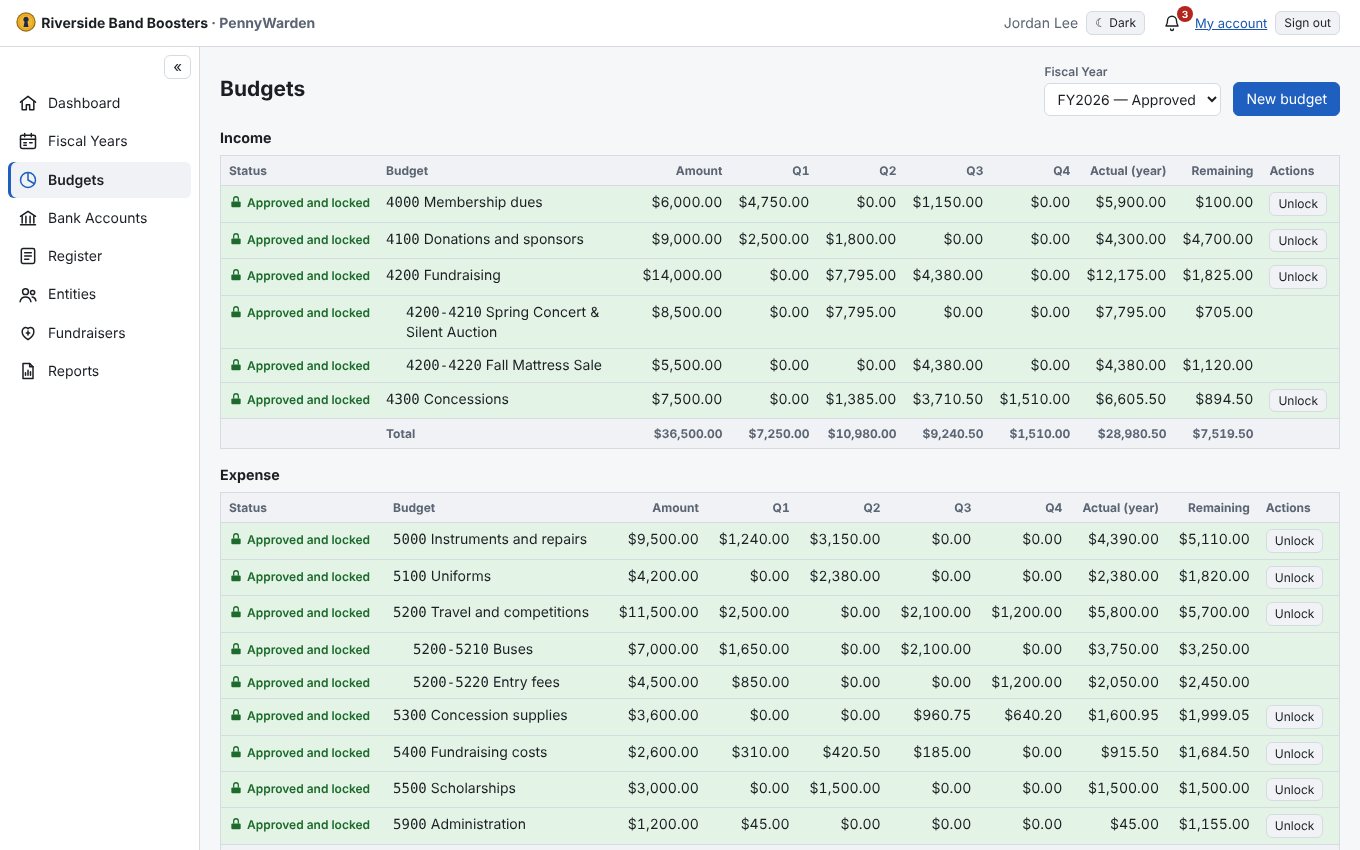
Task: Click the Income total amount $36,500.00
Action: (688, 434)
